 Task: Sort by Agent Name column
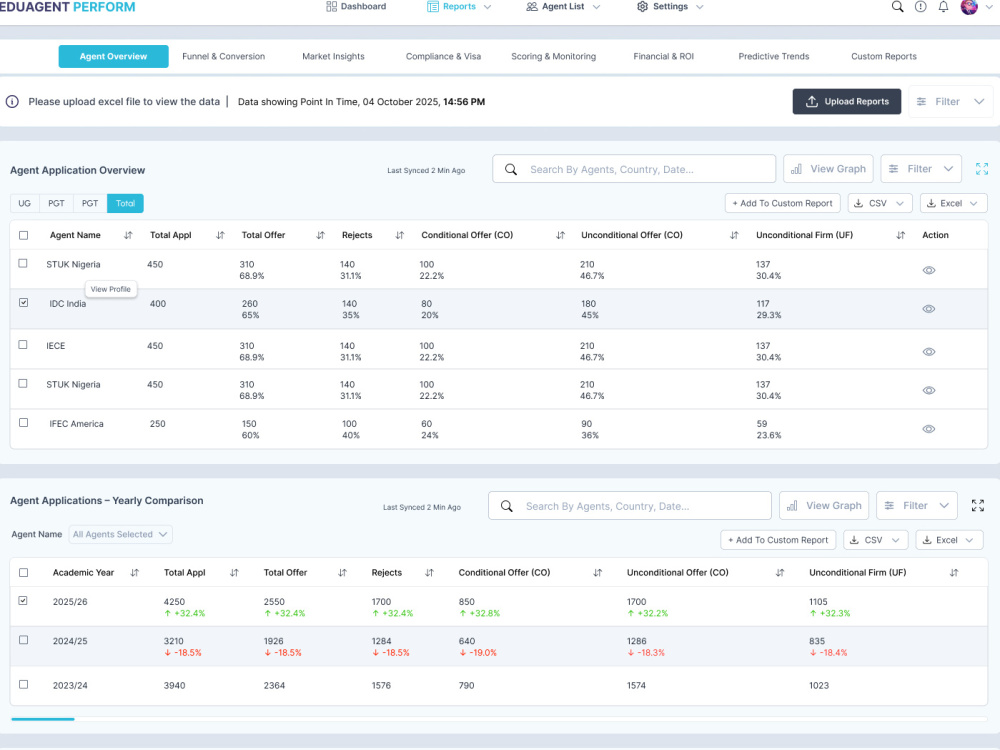click(128, 235)
